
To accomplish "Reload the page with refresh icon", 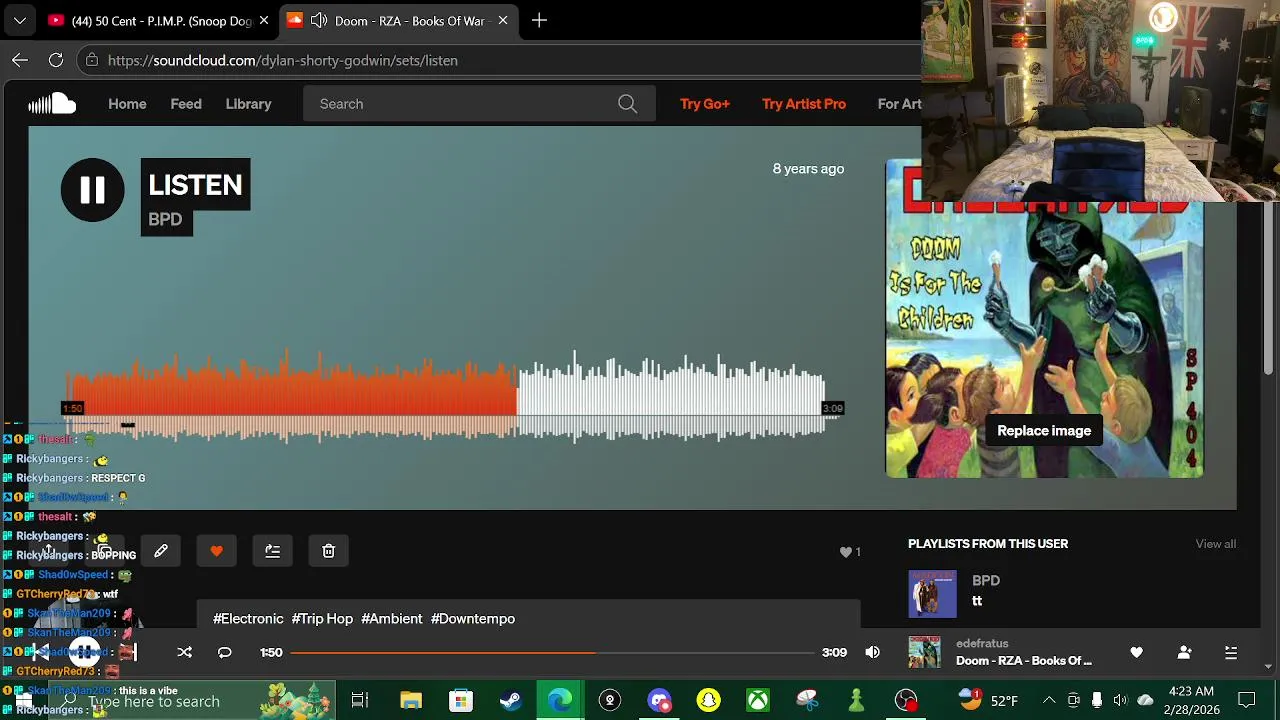I will pos(56,60).
